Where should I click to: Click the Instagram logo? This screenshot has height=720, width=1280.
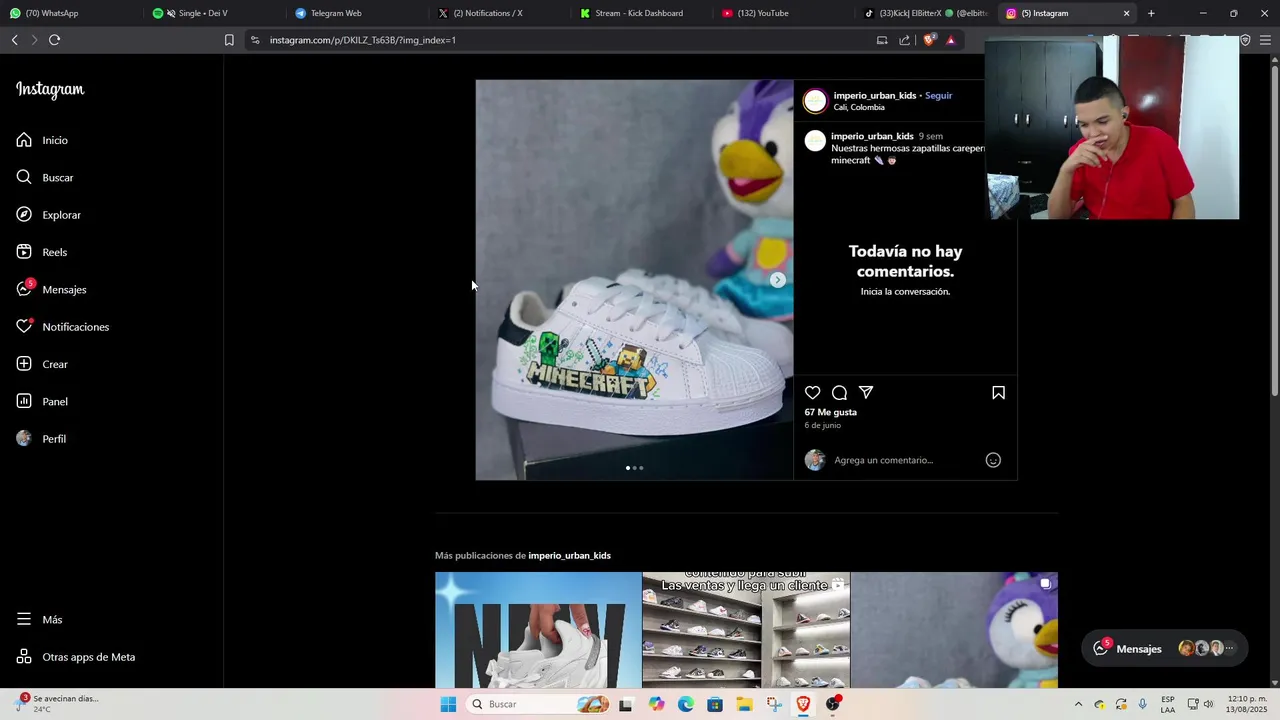(x=50, y=90)
